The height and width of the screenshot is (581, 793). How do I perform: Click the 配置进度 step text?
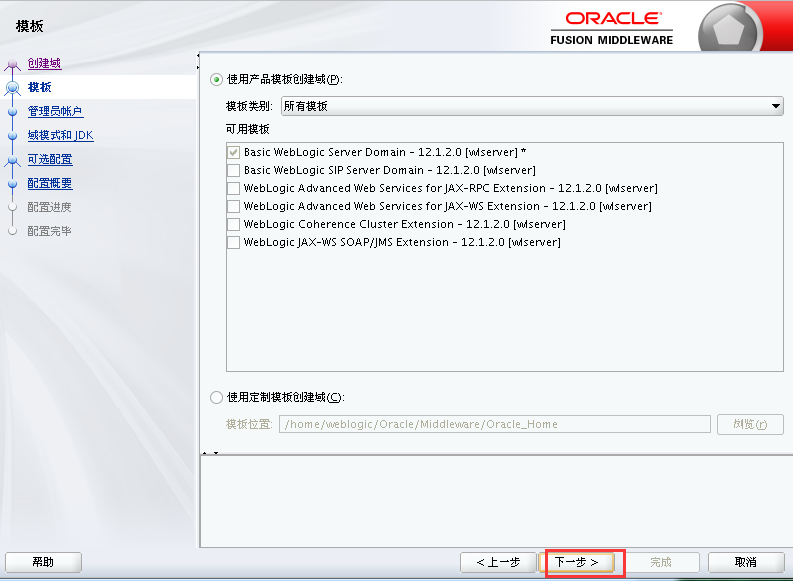(x=50, y=207)
